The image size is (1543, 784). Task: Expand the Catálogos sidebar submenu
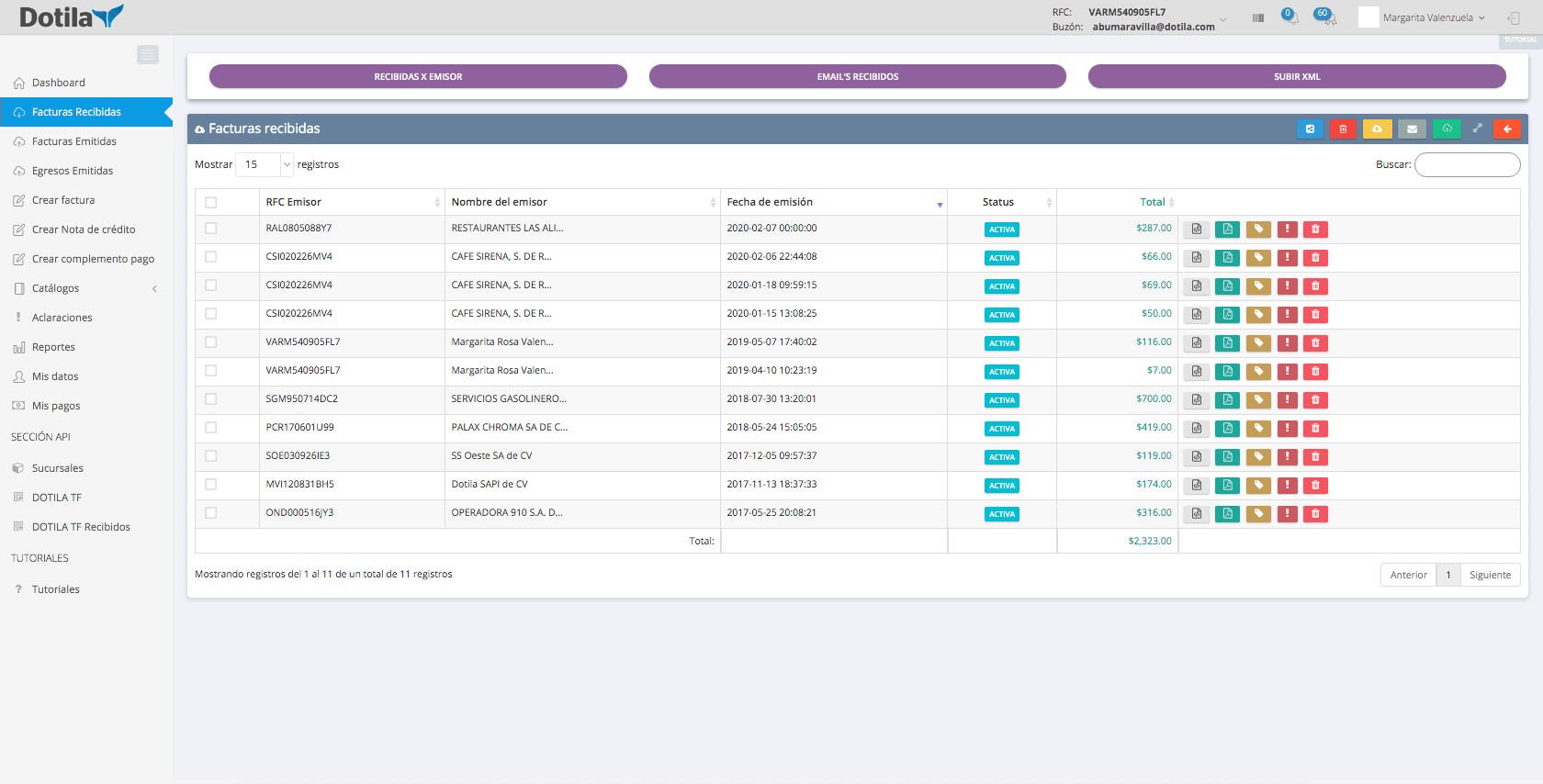click(86, 288)
